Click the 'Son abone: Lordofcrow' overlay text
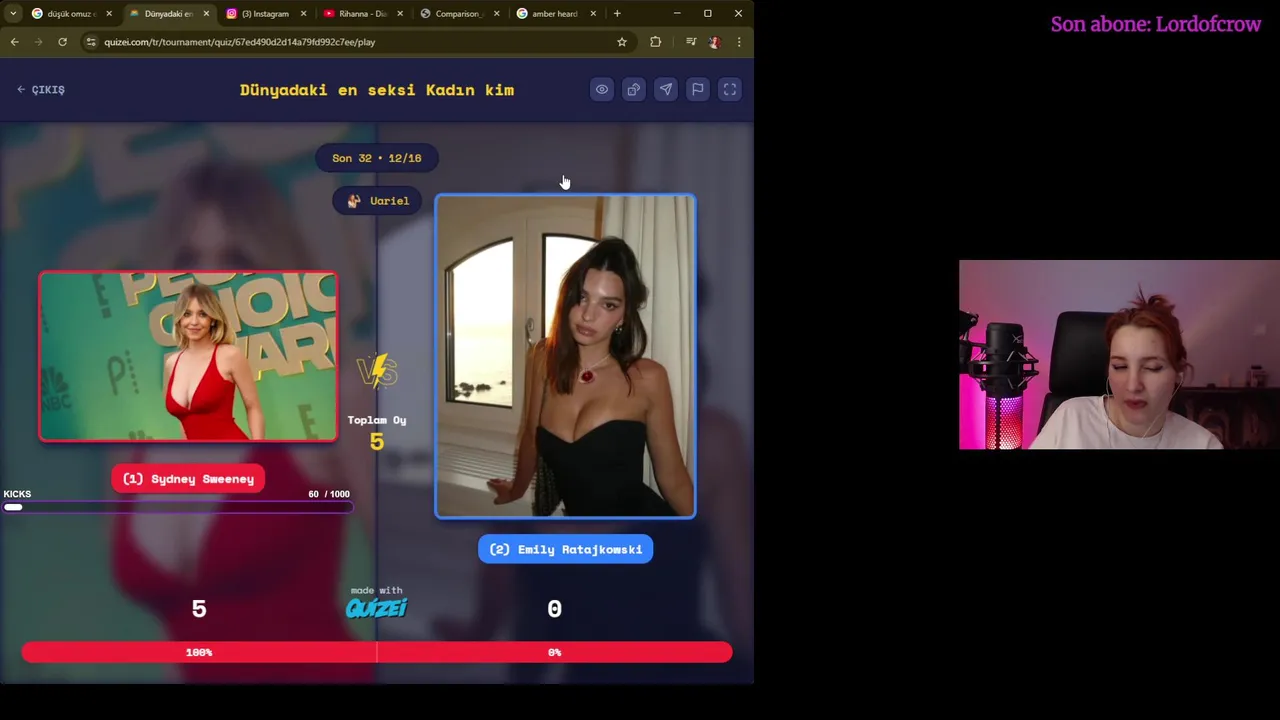Image resolution: width=1280 pixels, height=720 pixels. coord(1156,24)
